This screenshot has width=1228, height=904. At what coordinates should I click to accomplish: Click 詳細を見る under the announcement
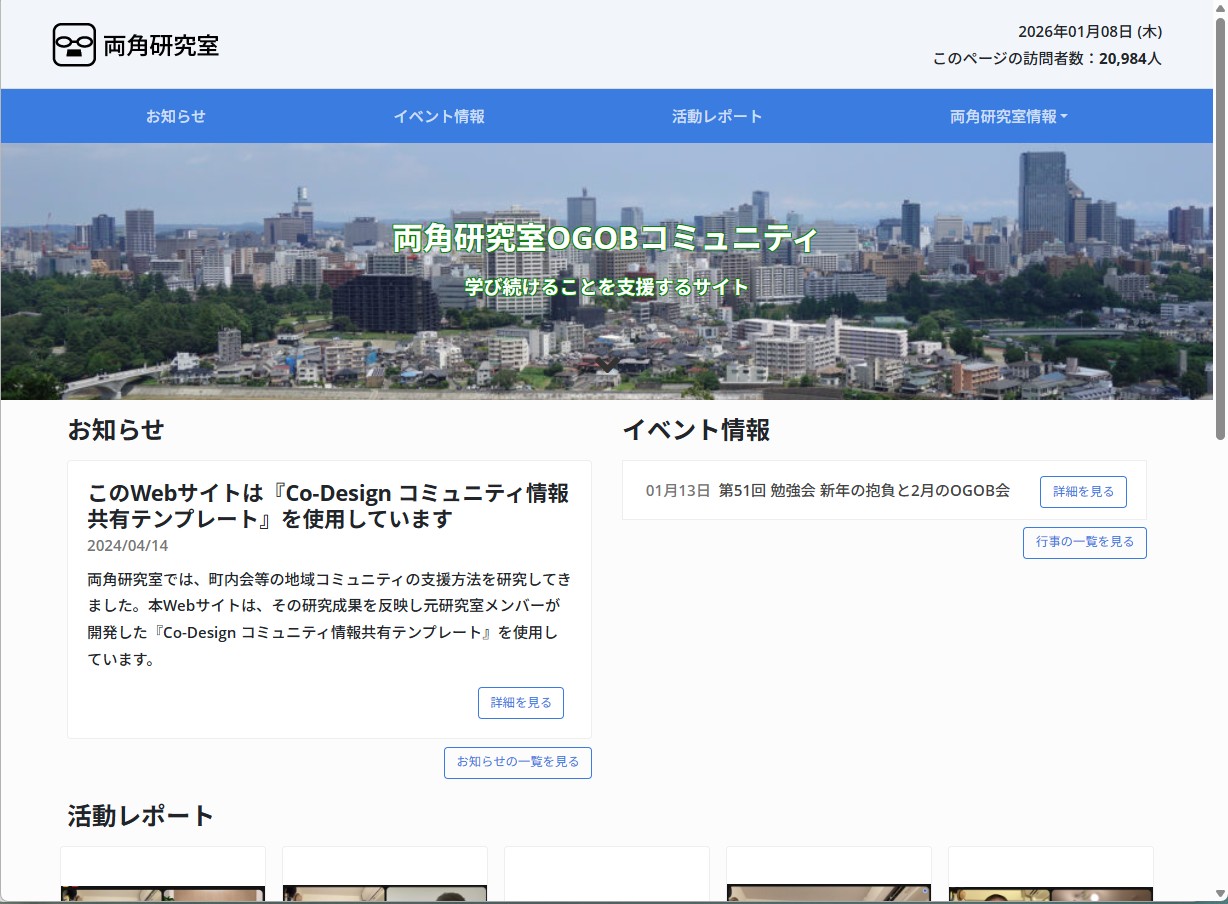(x=520, y=702)
